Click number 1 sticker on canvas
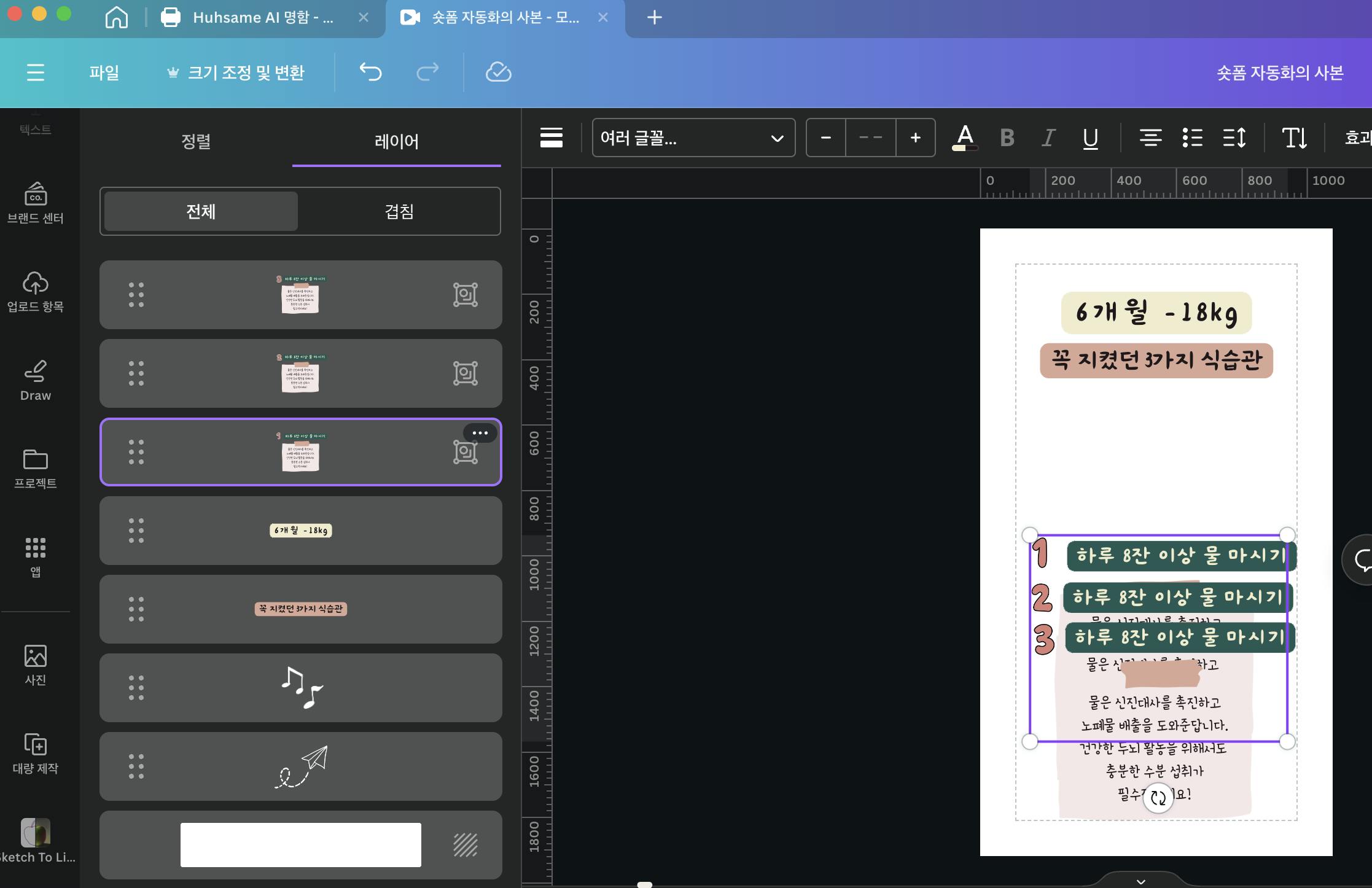 1040,552
